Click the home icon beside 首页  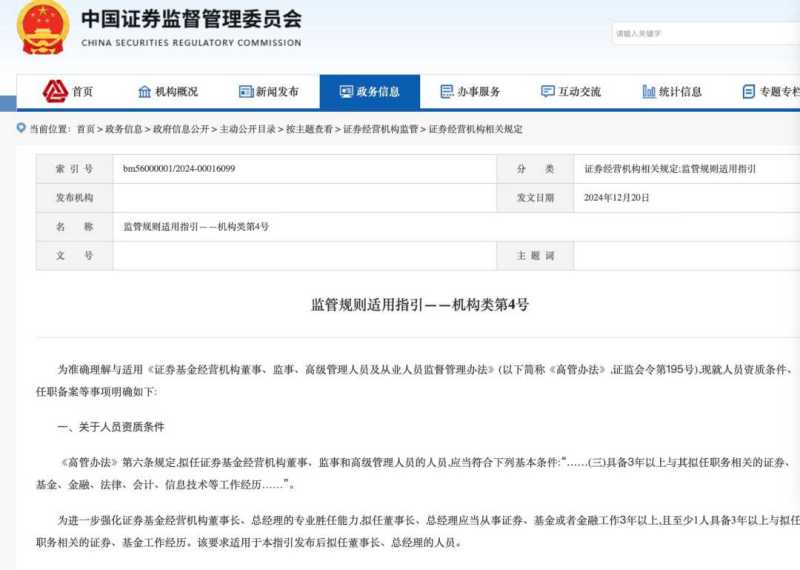tap(55, 92)
